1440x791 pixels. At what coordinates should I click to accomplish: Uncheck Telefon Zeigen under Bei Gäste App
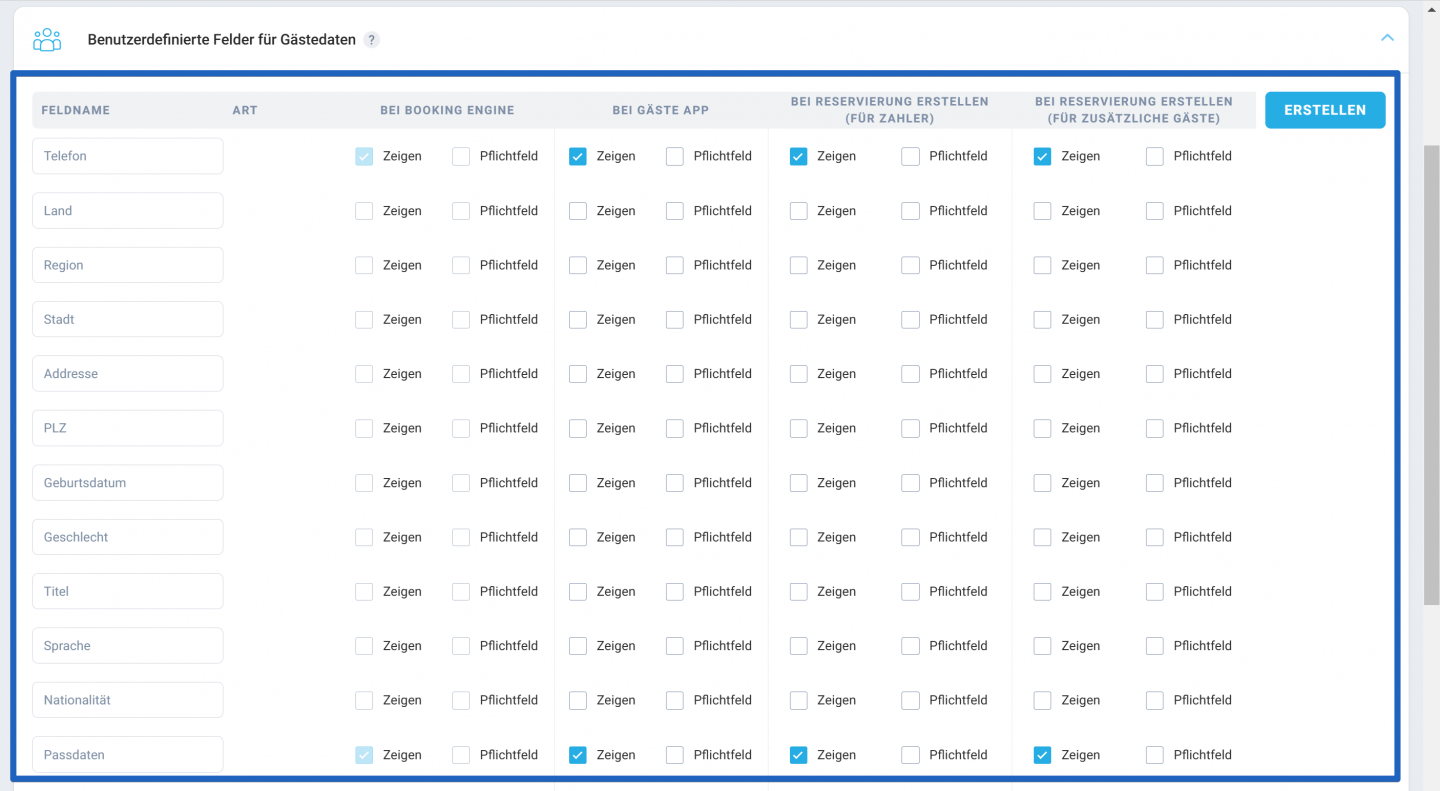pos(578,156)
